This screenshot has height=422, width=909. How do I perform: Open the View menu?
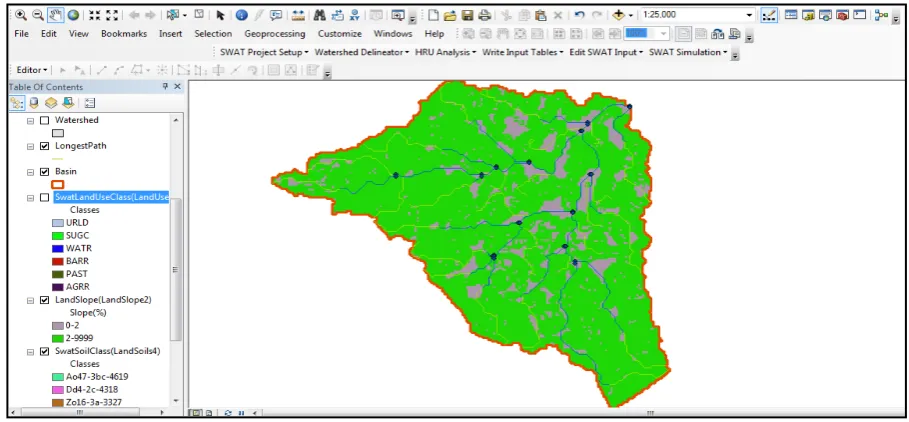[x=79, y=34]
